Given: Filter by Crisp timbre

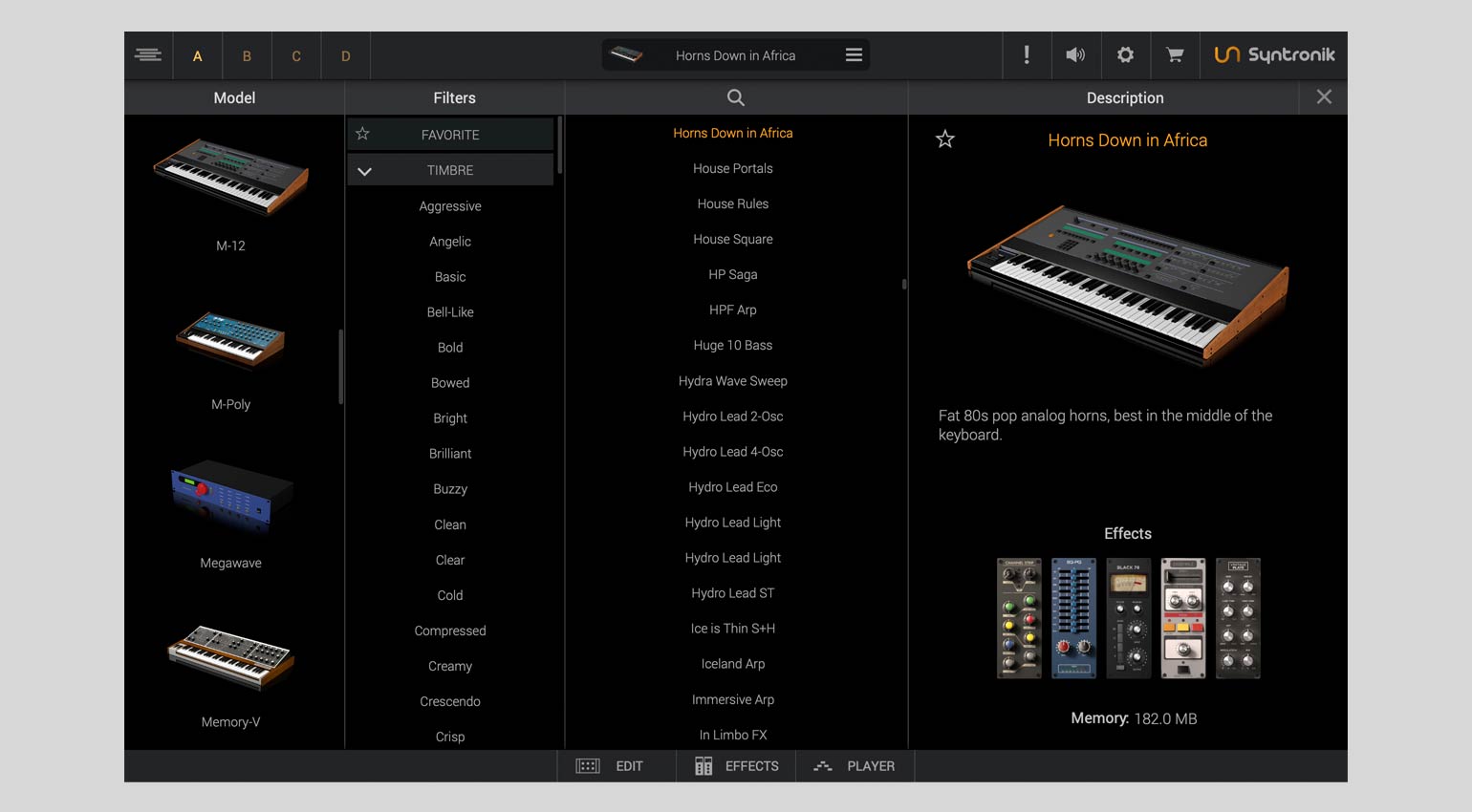Looking at the screenshot, I should [450, 737].
